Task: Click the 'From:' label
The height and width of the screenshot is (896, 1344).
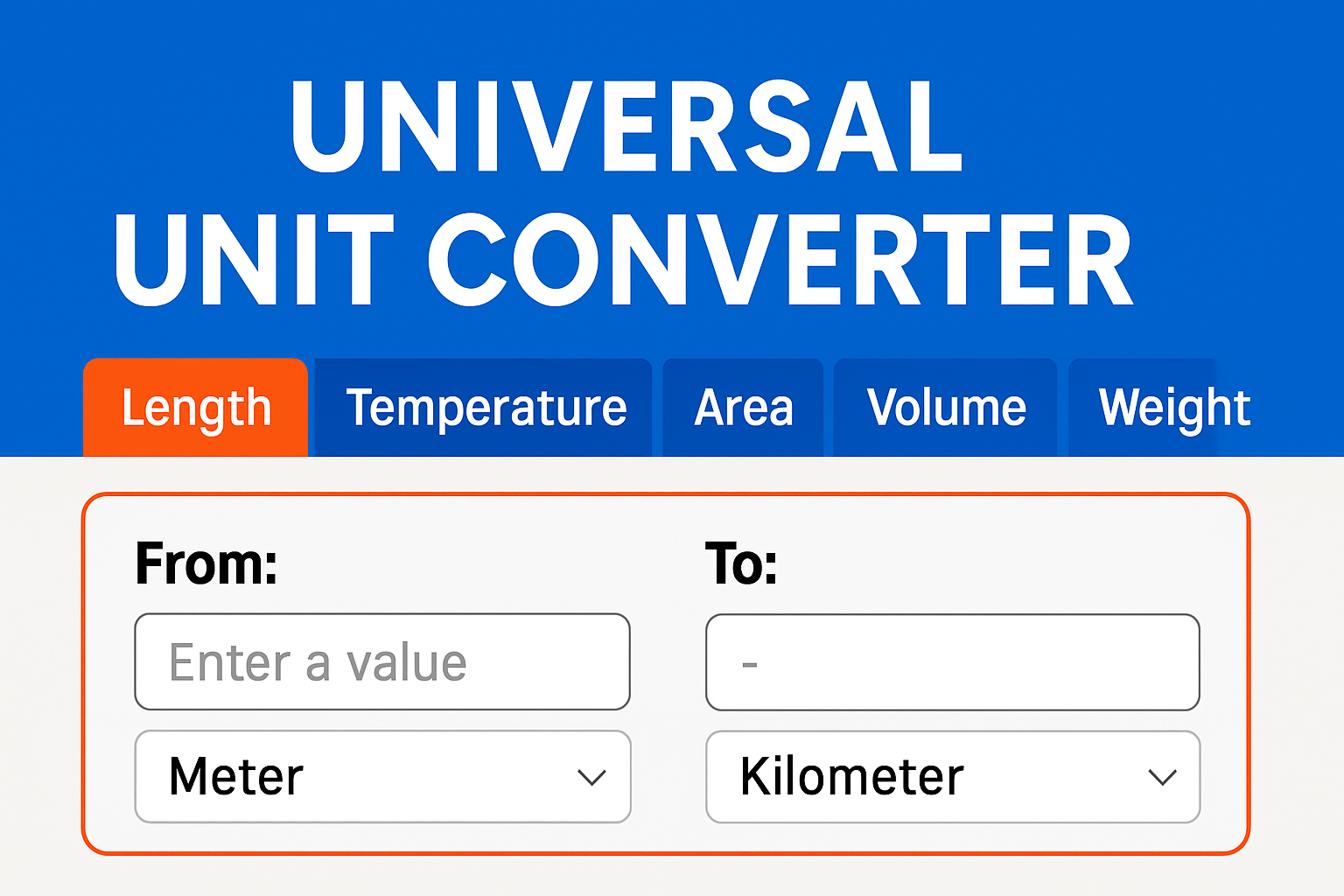Action: click(x=206, y=563)
